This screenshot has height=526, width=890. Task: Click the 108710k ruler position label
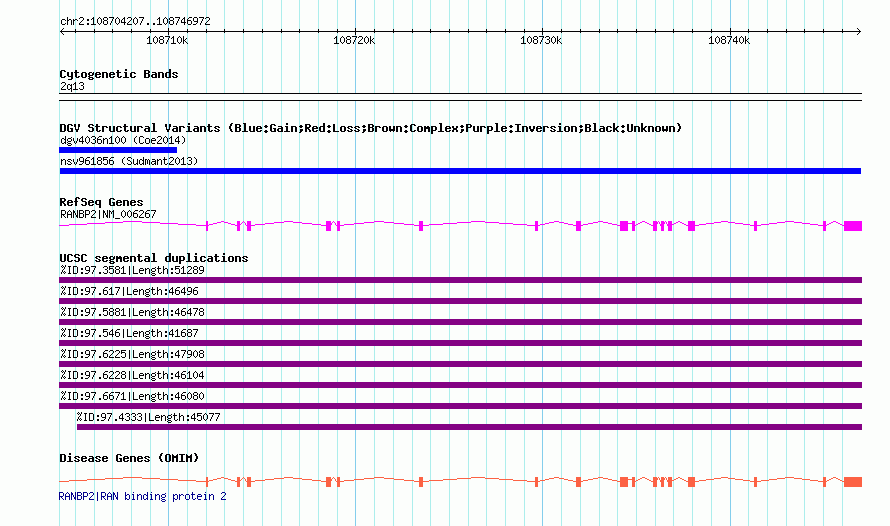(x=167, y=40)
